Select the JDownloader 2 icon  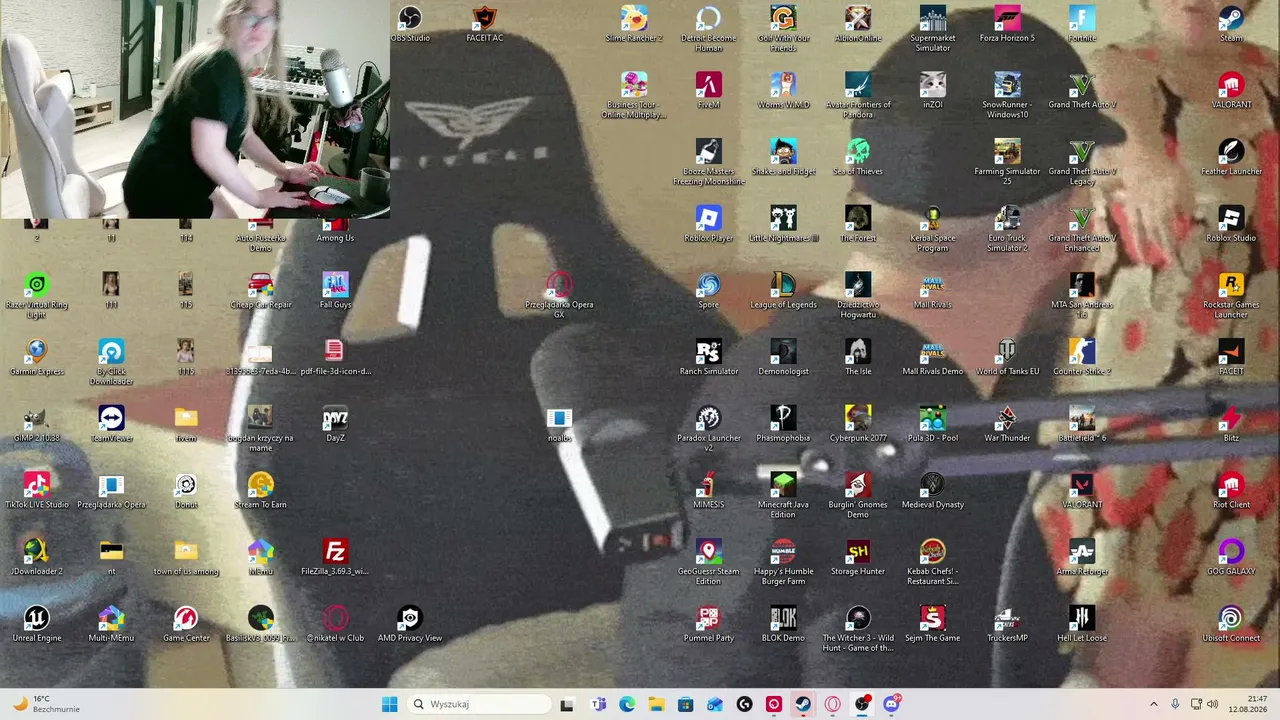(x=37, y=557)
